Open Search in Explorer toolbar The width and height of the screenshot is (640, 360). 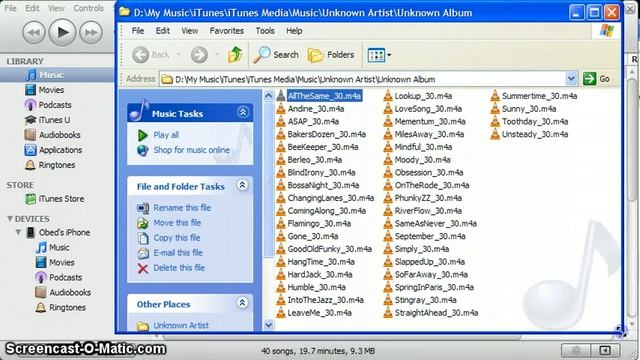coord(276,55)
